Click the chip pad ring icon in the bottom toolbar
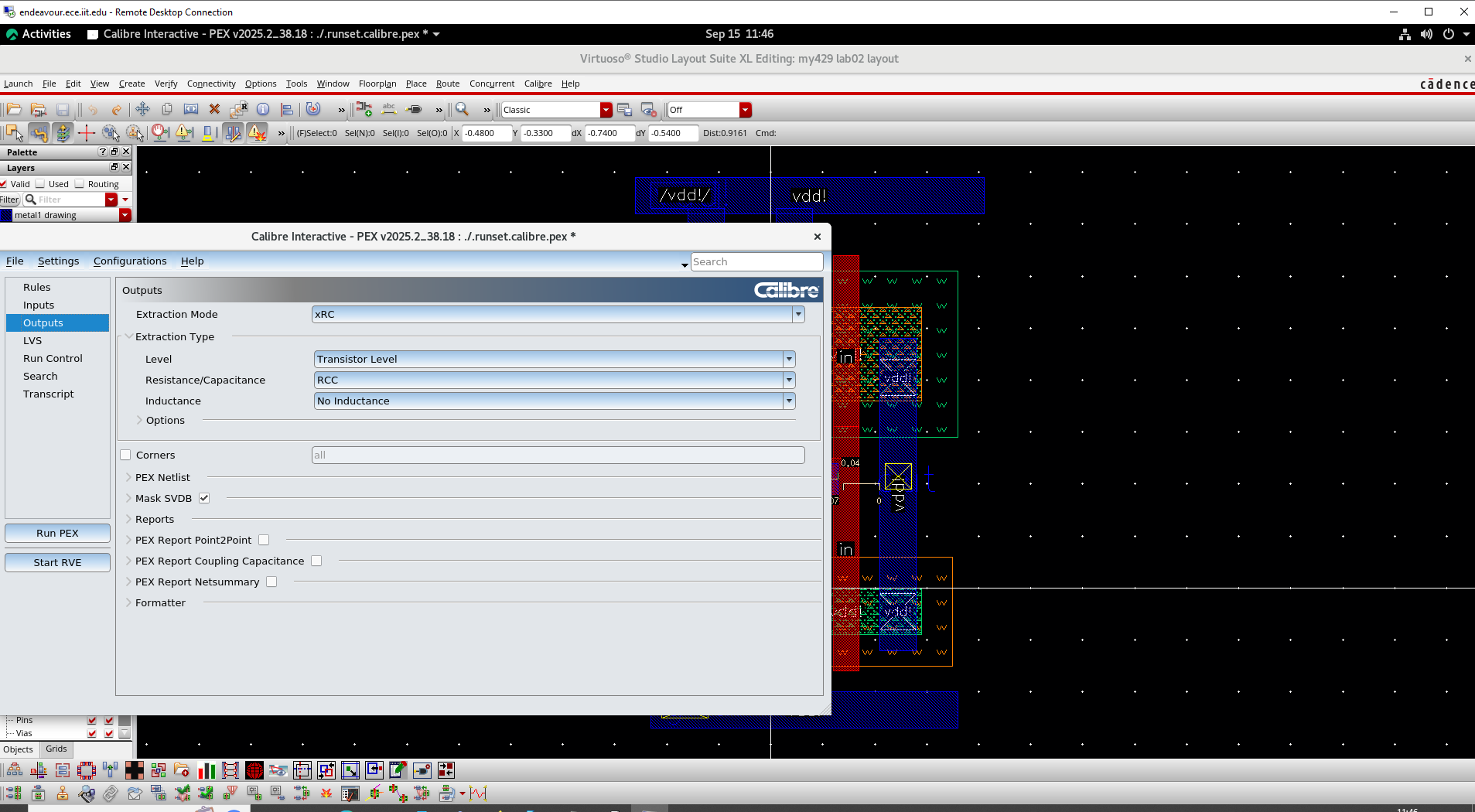The height and width of the screenshot is (812, 1475). click(x=87, y=770)
